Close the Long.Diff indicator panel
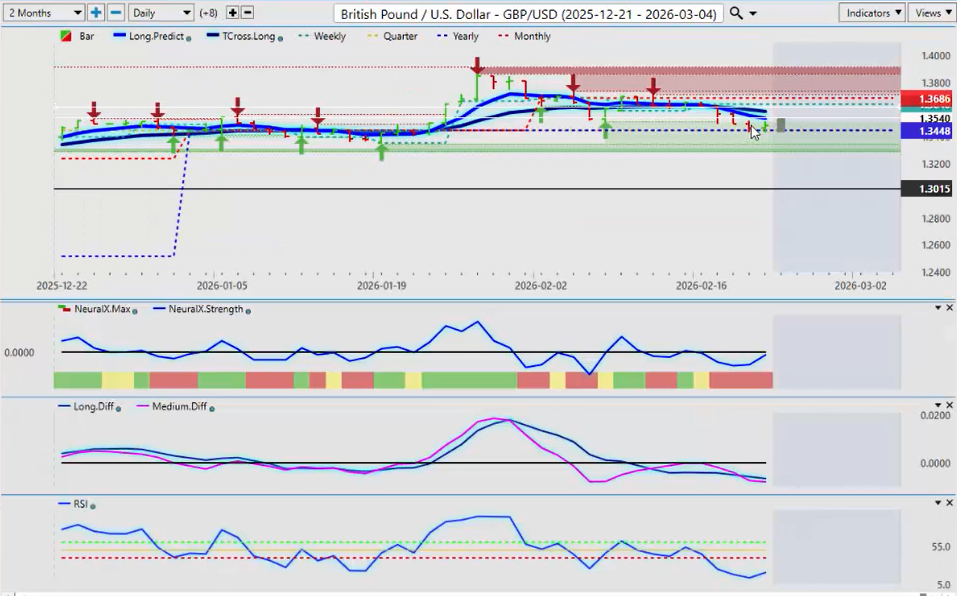Viewport: 957px width, 596px height. pyautogui.click(x=949, y=405)
